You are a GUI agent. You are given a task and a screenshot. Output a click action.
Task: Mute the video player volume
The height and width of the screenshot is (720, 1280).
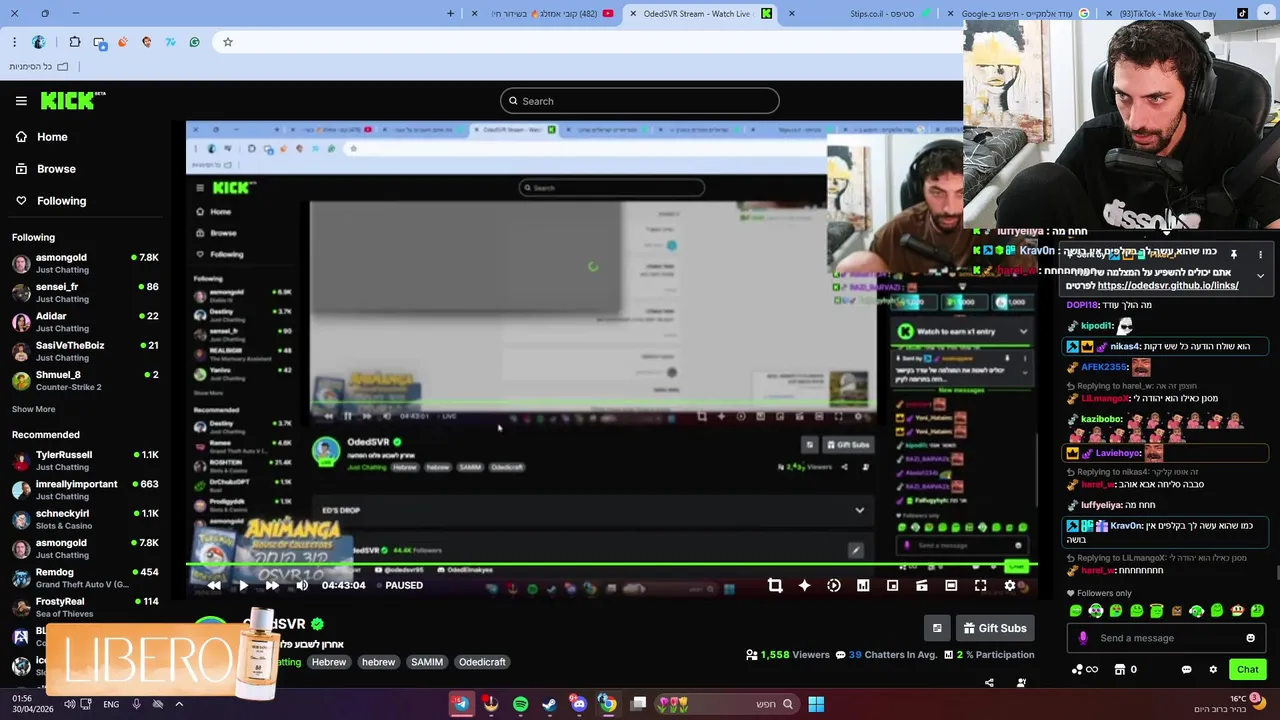(302, 586)
